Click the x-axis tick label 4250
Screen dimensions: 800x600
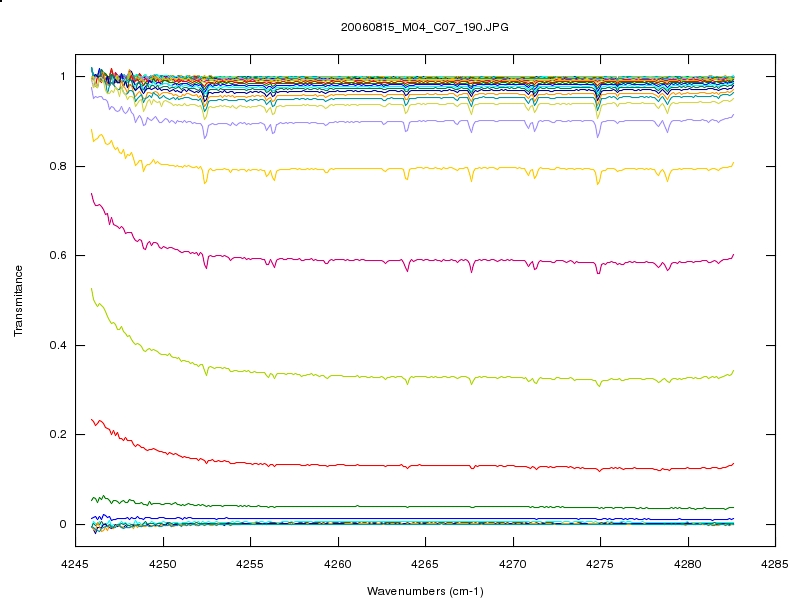click(163, 564)
